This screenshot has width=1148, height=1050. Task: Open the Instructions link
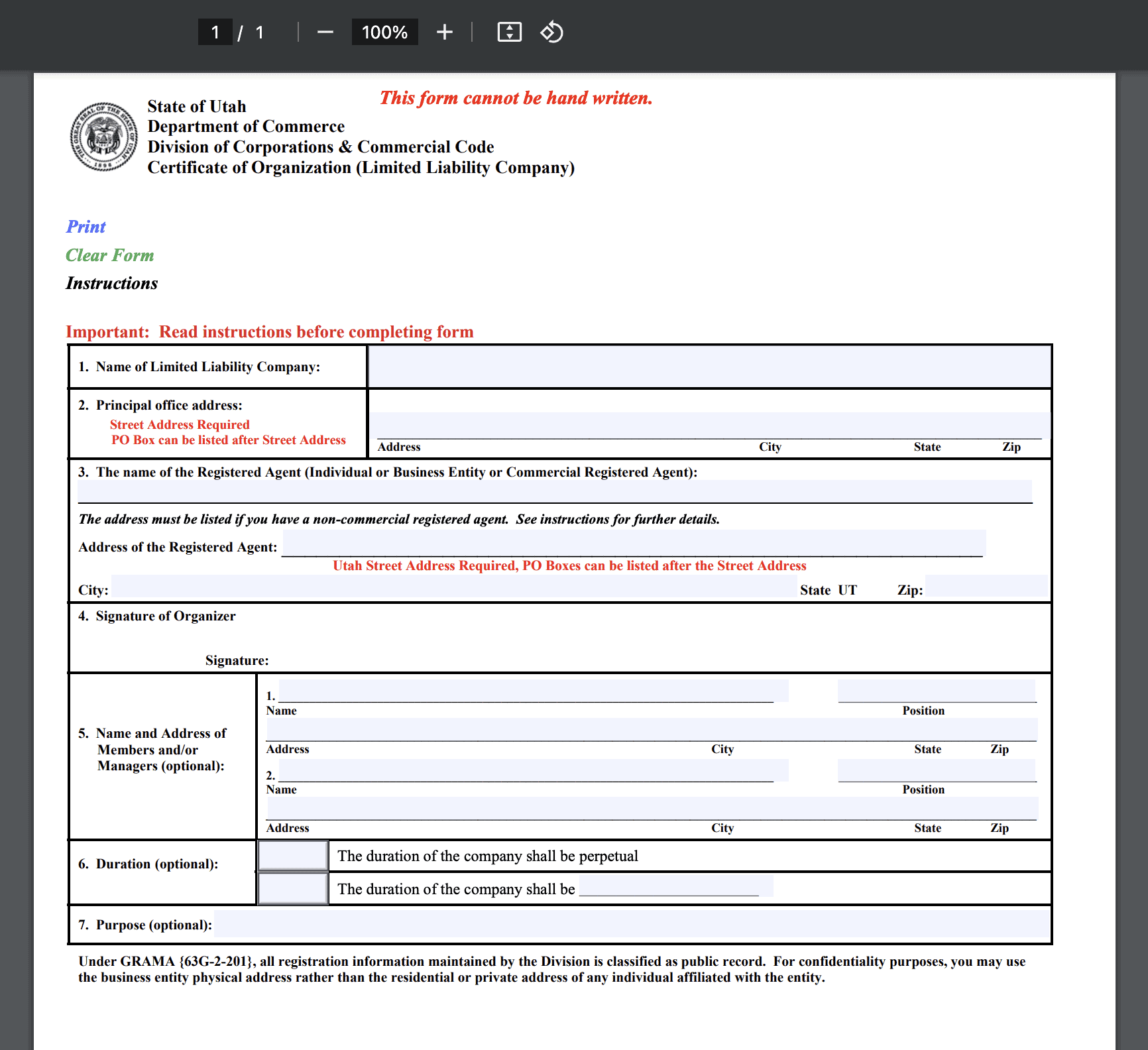click(x=111, y=283)
